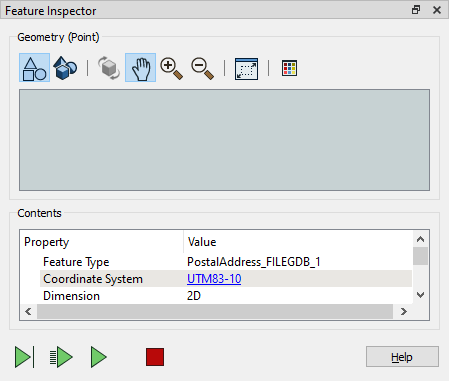This screenshot has width=449, height=381.
Task: Click the PostalAddress_FILEGDB_1 value
Action: 254,262
